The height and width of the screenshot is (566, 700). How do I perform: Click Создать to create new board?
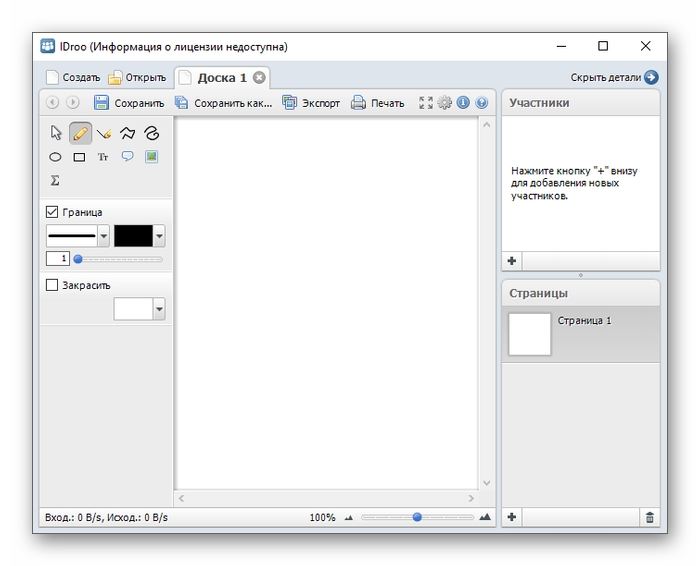[x=73, y=78]
